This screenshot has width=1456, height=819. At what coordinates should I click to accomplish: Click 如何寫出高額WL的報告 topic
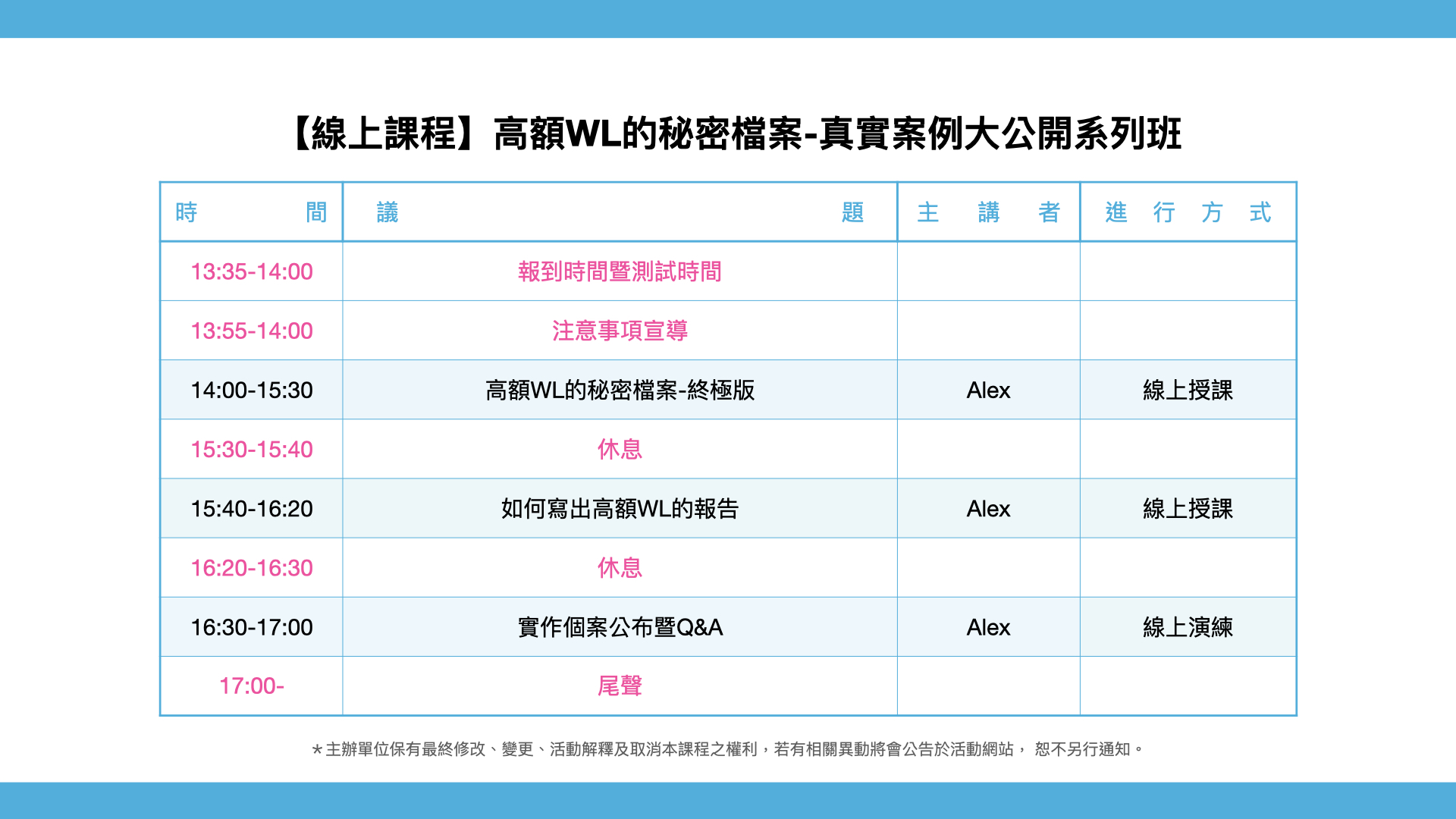click(620, 508)
